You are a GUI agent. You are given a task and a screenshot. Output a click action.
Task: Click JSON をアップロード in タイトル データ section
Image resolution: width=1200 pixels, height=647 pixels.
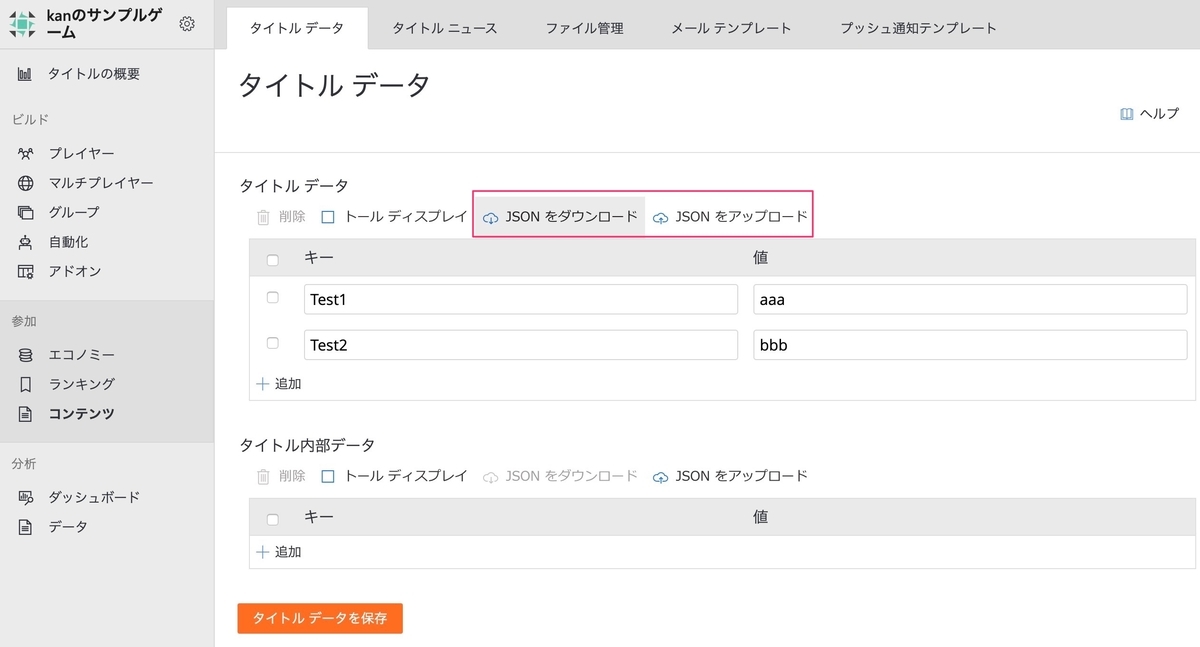point(730,216)
